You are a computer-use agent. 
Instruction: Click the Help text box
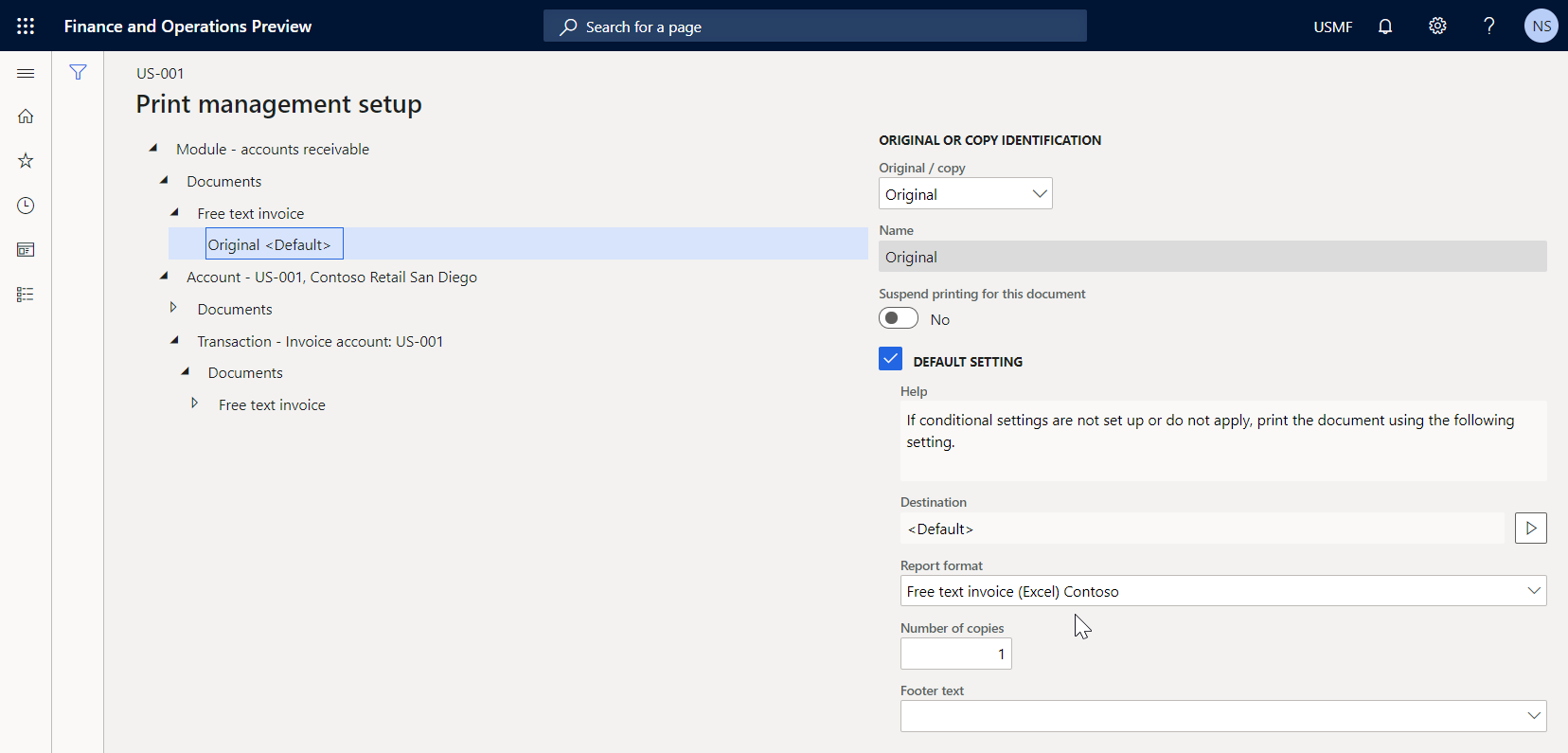click(1223, 440)
